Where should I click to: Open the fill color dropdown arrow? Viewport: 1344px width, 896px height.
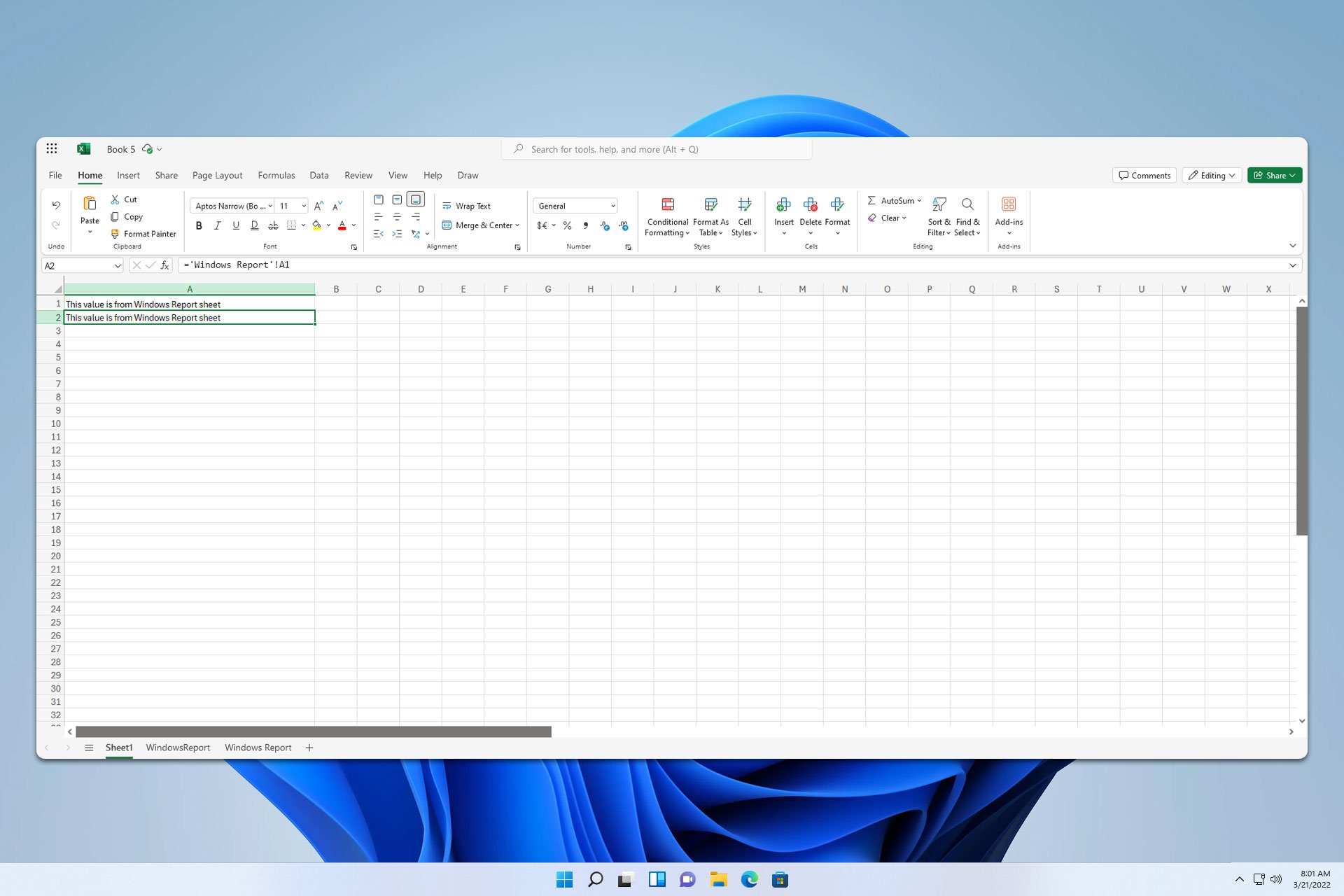click(x=328, y=225)
